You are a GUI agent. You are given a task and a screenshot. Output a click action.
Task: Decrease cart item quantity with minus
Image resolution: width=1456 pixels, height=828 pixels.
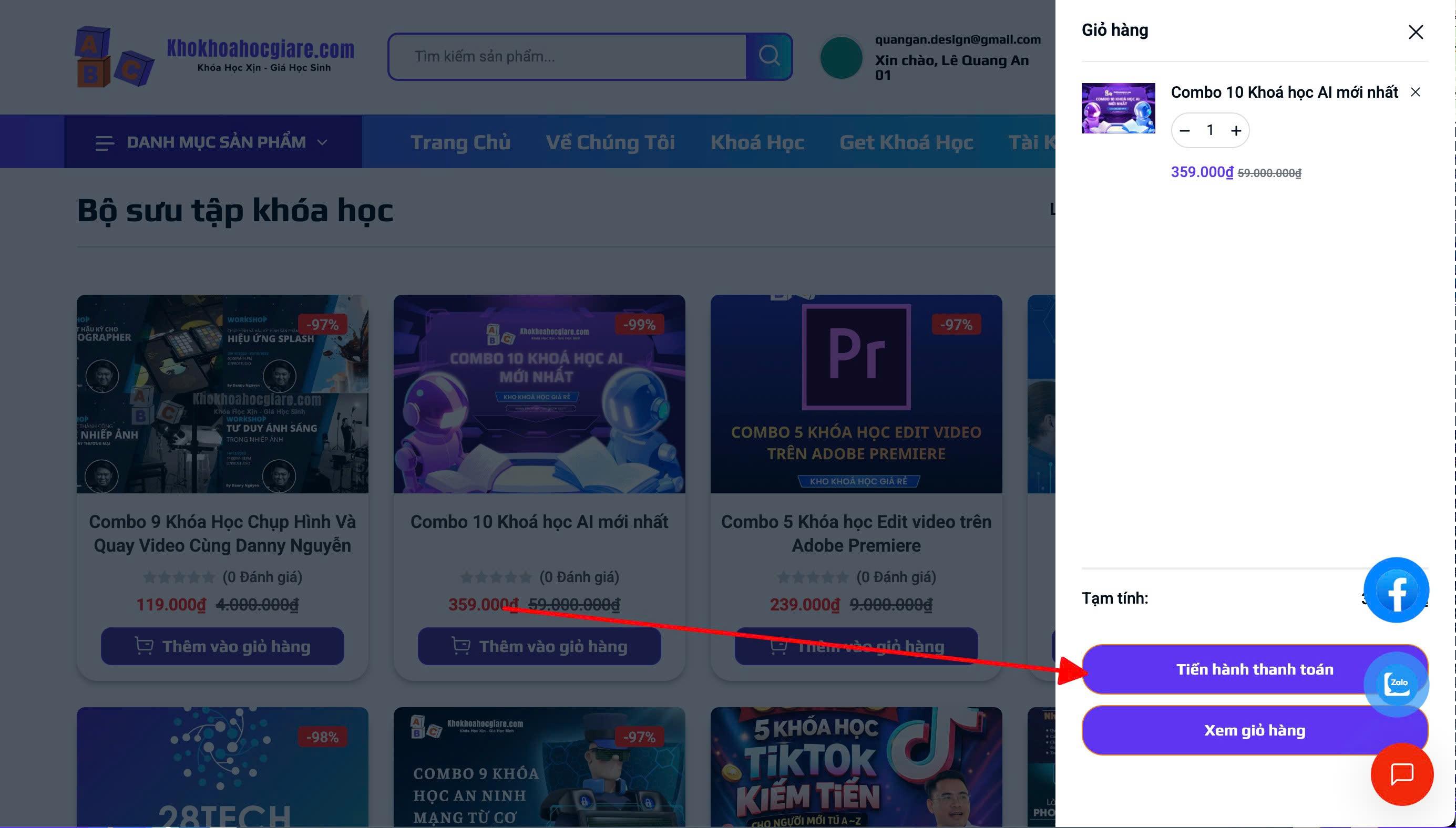pos(1185,131)
